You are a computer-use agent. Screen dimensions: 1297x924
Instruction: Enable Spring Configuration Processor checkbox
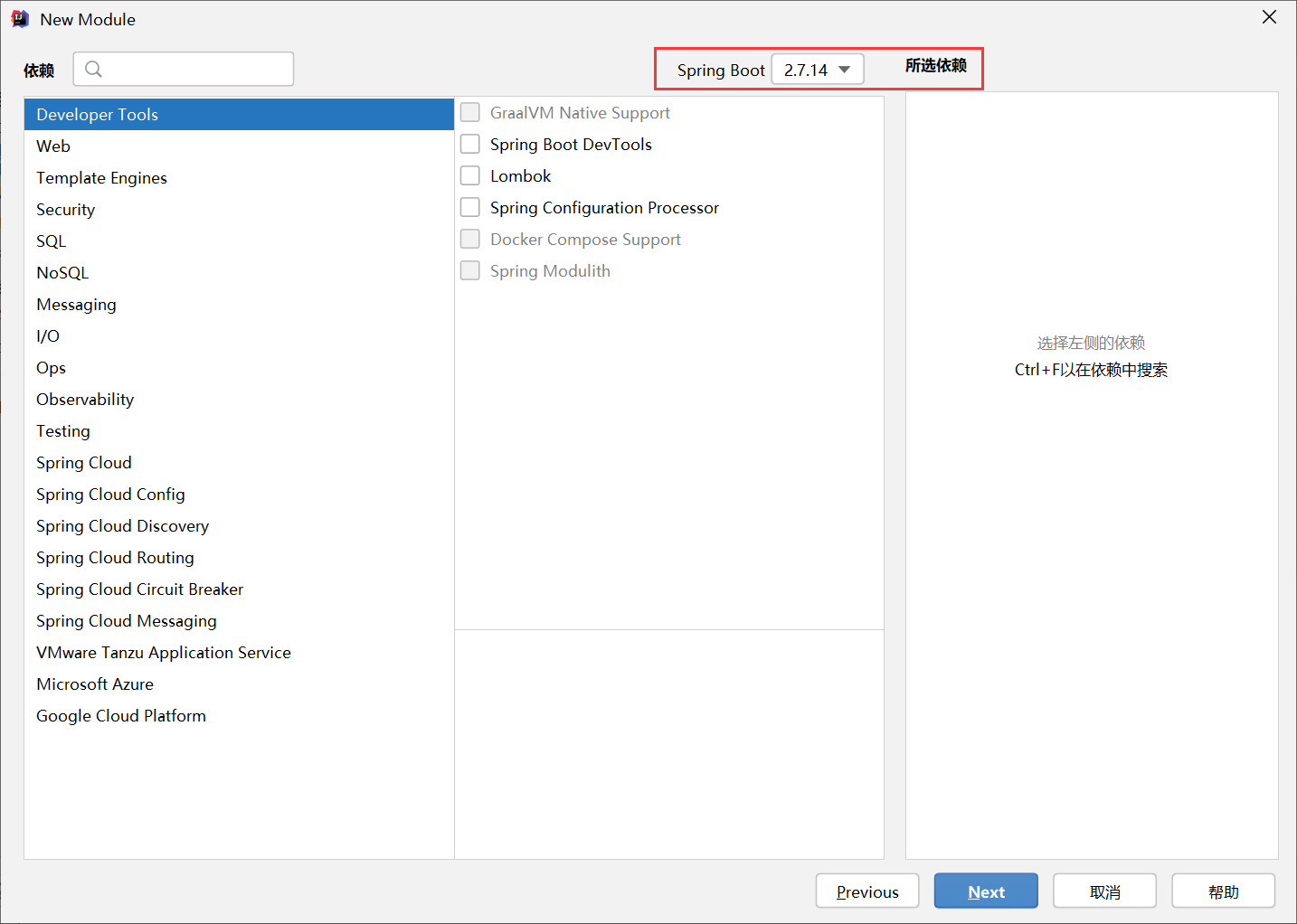pyautogui.click(x=470, y=207)
